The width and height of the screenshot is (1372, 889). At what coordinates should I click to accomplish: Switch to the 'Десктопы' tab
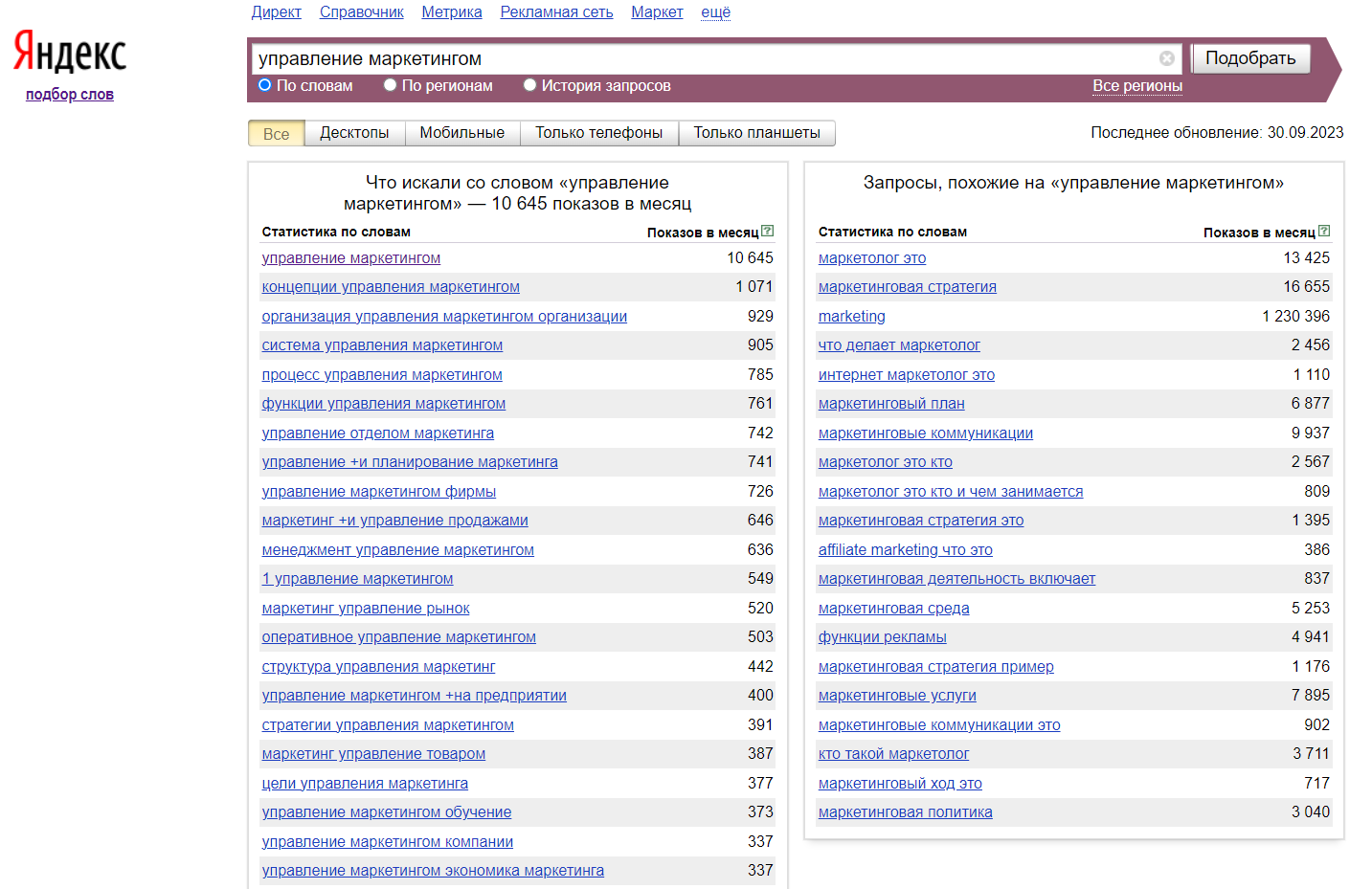pyautogui.click(x=354, y=133)
